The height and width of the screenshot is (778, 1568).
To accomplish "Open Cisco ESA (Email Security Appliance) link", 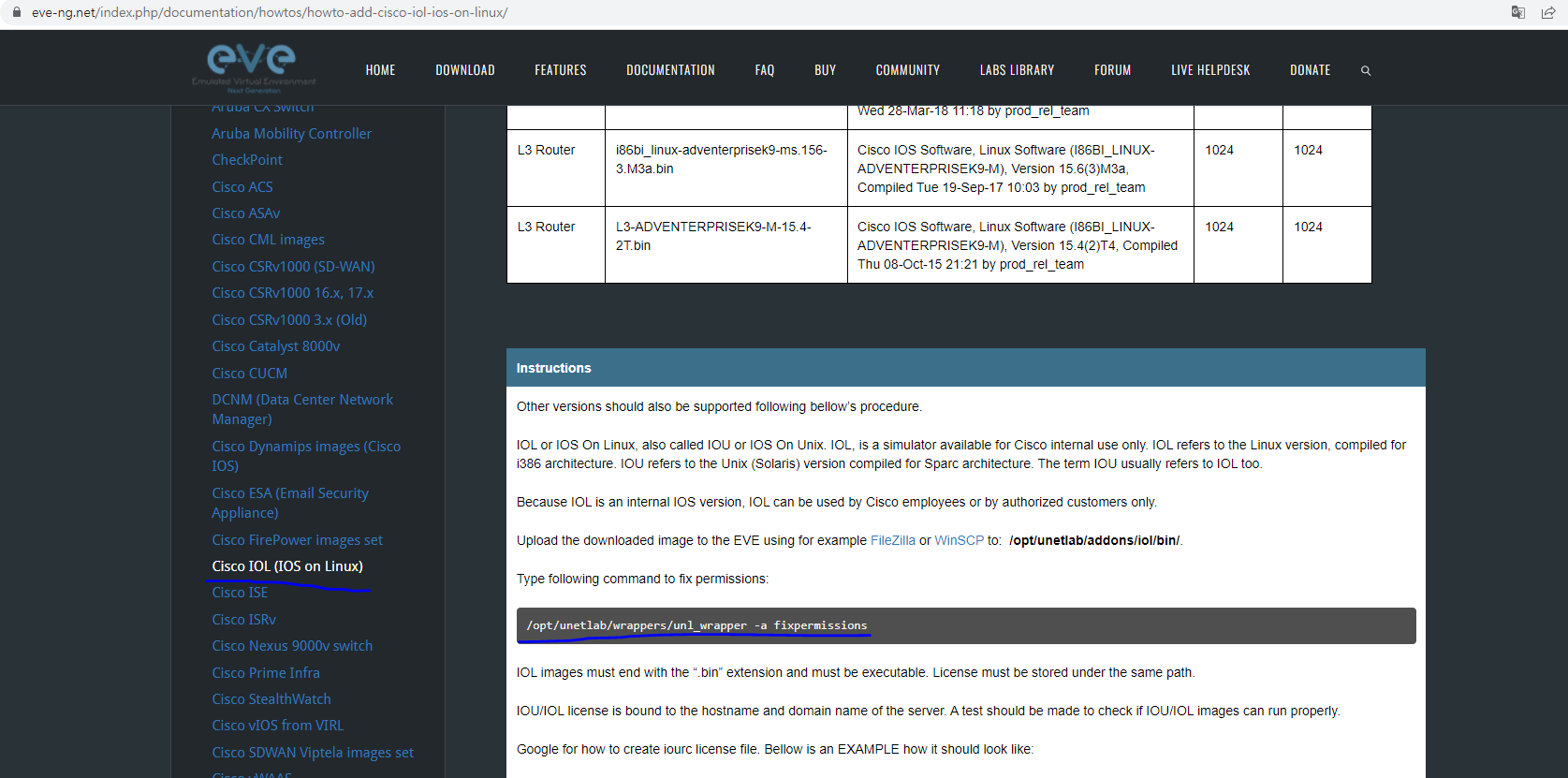I will (x=290, y=503).
